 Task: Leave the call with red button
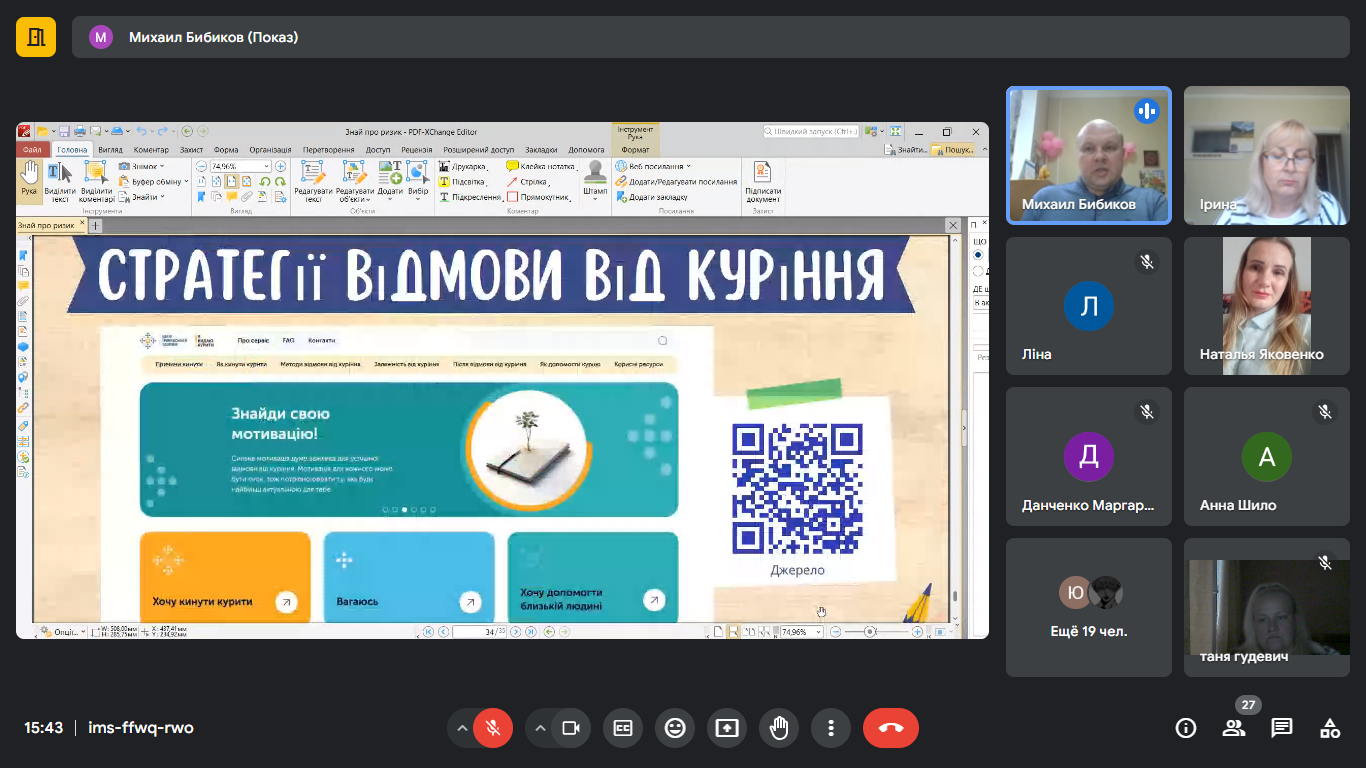click(x=891, y=728)
